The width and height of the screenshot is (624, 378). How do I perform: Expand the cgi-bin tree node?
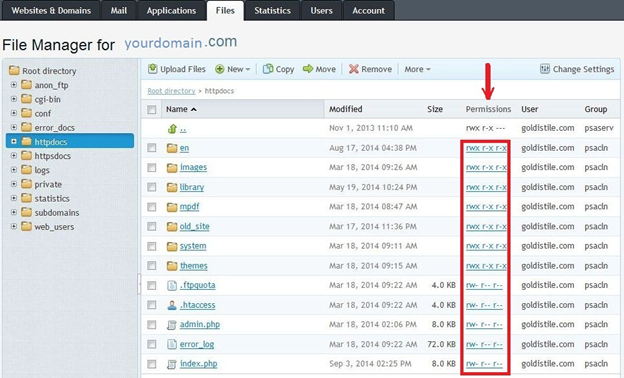pos(14,99)
